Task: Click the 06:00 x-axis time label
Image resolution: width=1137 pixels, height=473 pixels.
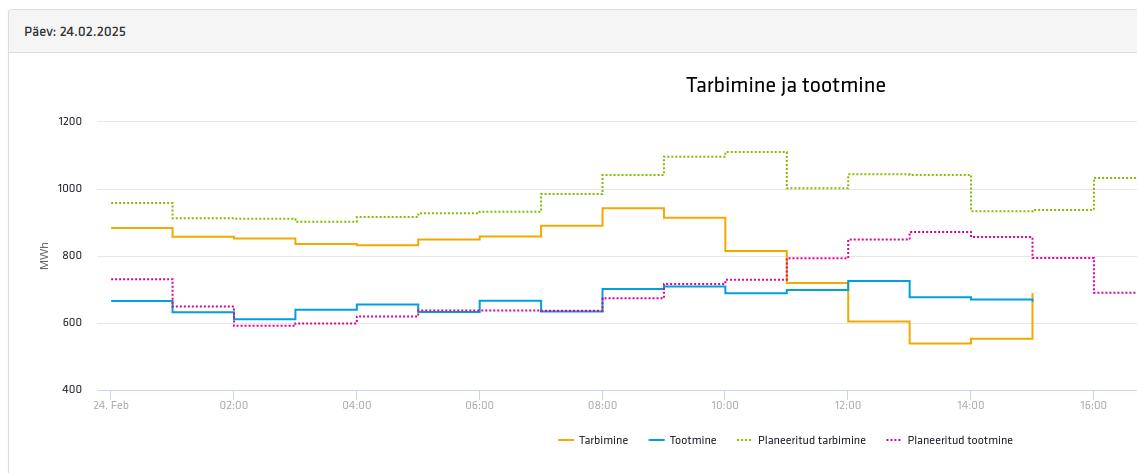Action: [x=479, y=405]
